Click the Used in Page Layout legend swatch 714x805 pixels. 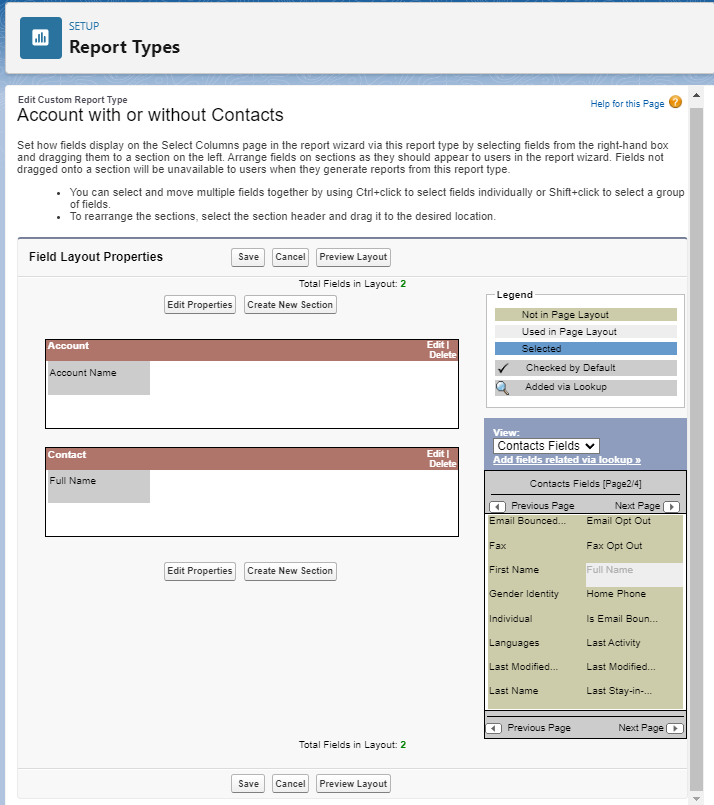coord(586,332)
